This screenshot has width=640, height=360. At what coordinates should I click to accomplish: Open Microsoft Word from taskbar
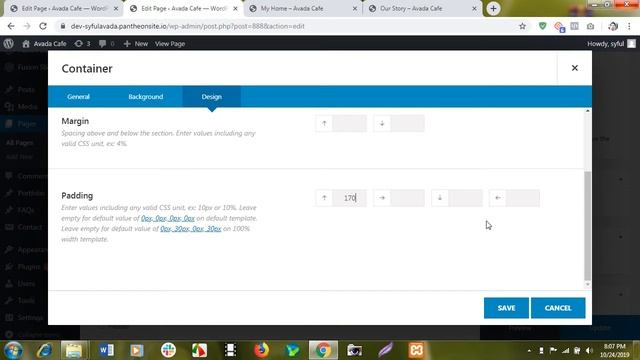pos(106,350)
